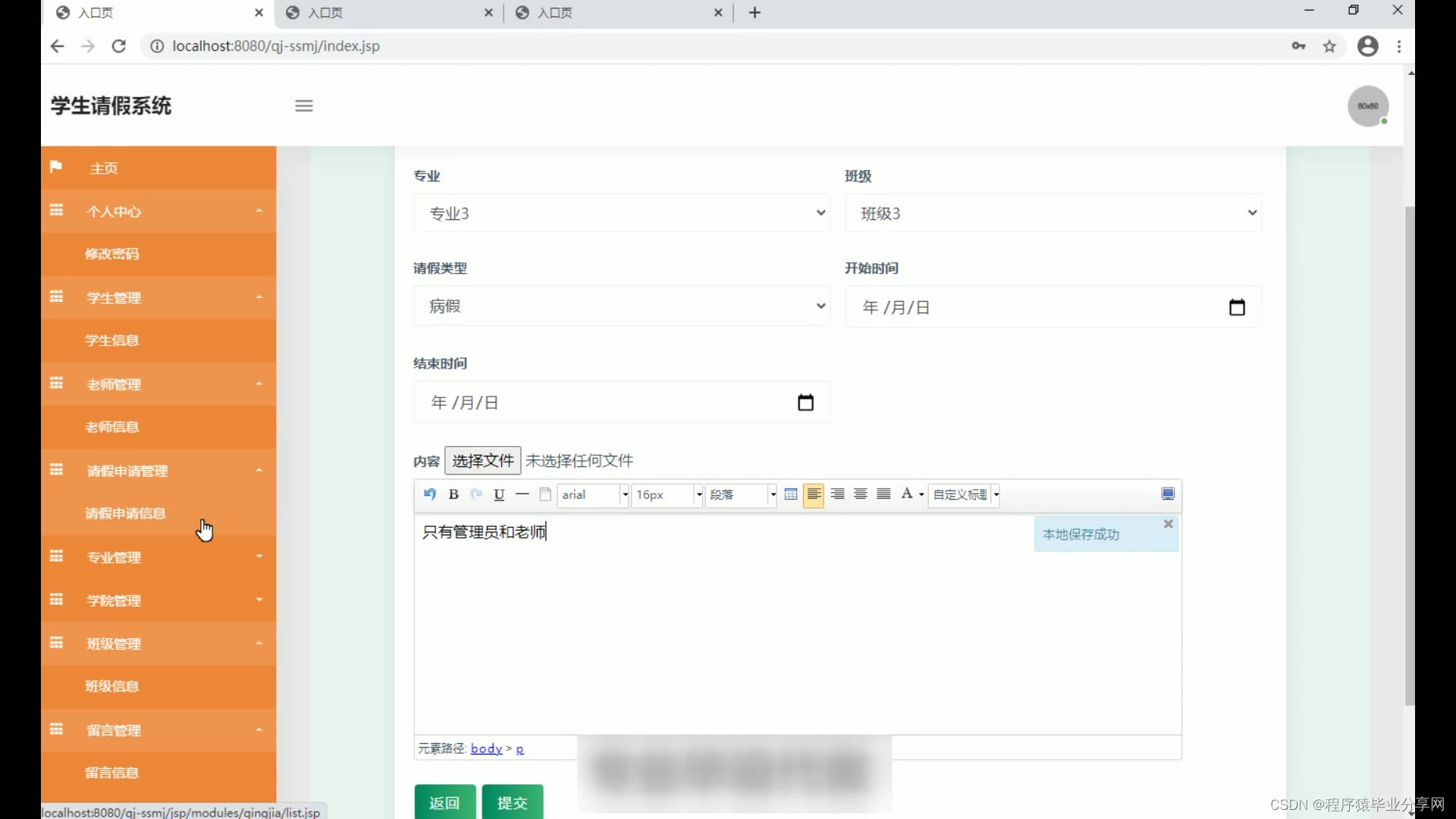Open 学生信息 in the sidebar

112,340
